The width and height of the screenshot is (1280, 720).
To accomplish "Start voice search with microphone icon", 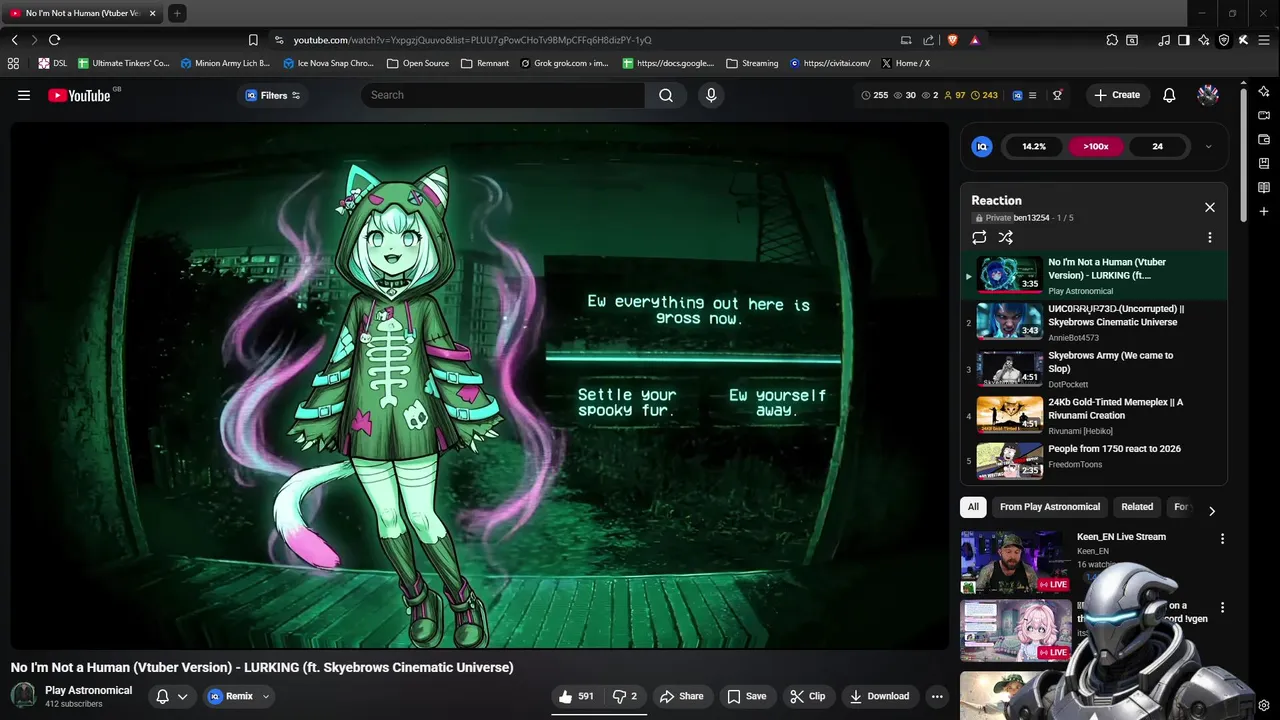I will click(711, 95).
